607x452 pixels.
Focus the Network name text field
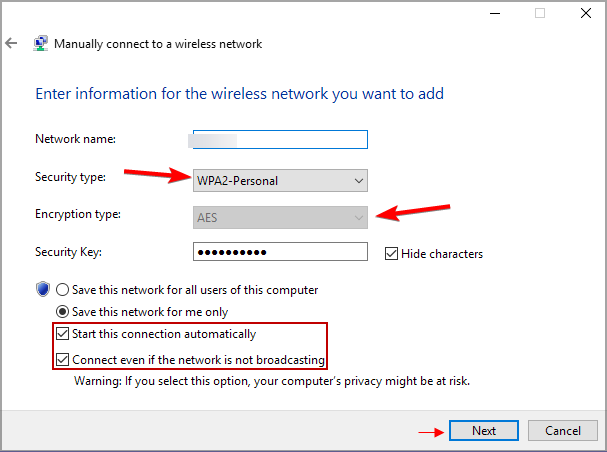(280, 140)
